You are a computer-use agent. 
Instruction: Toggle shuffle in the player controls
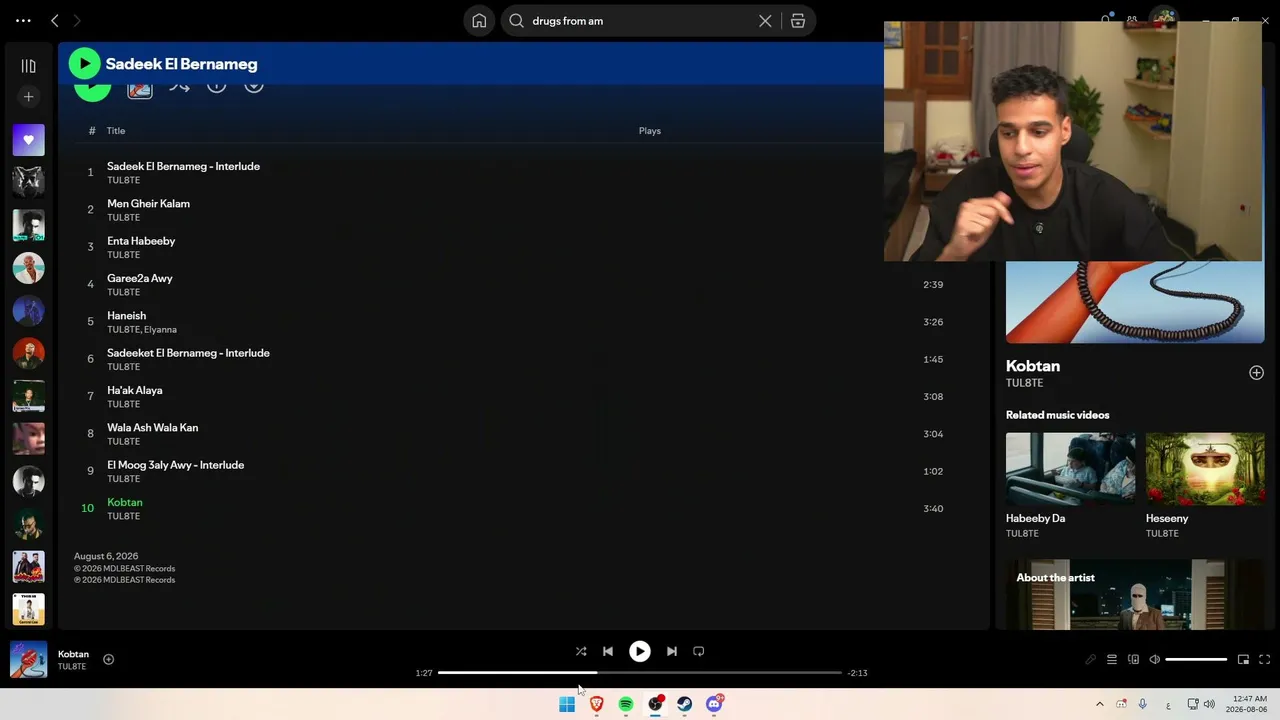pyautogui.click(x=581, y=651)
